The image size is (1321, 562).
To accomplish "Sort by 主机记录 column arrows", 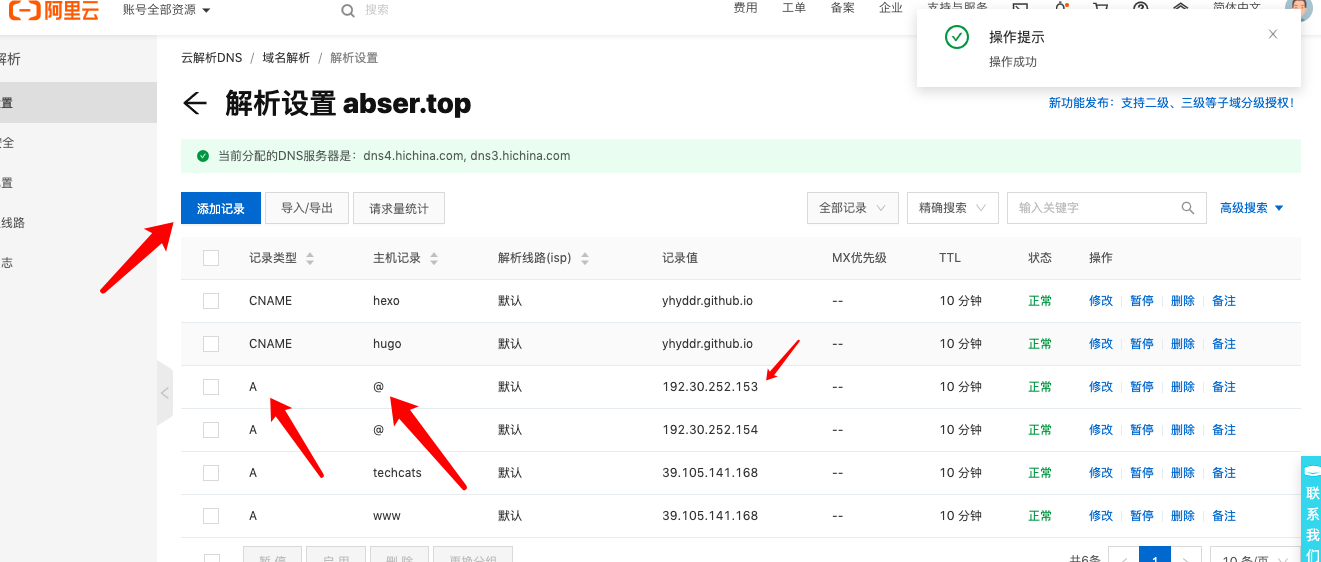I will click(x=434, y=258).
